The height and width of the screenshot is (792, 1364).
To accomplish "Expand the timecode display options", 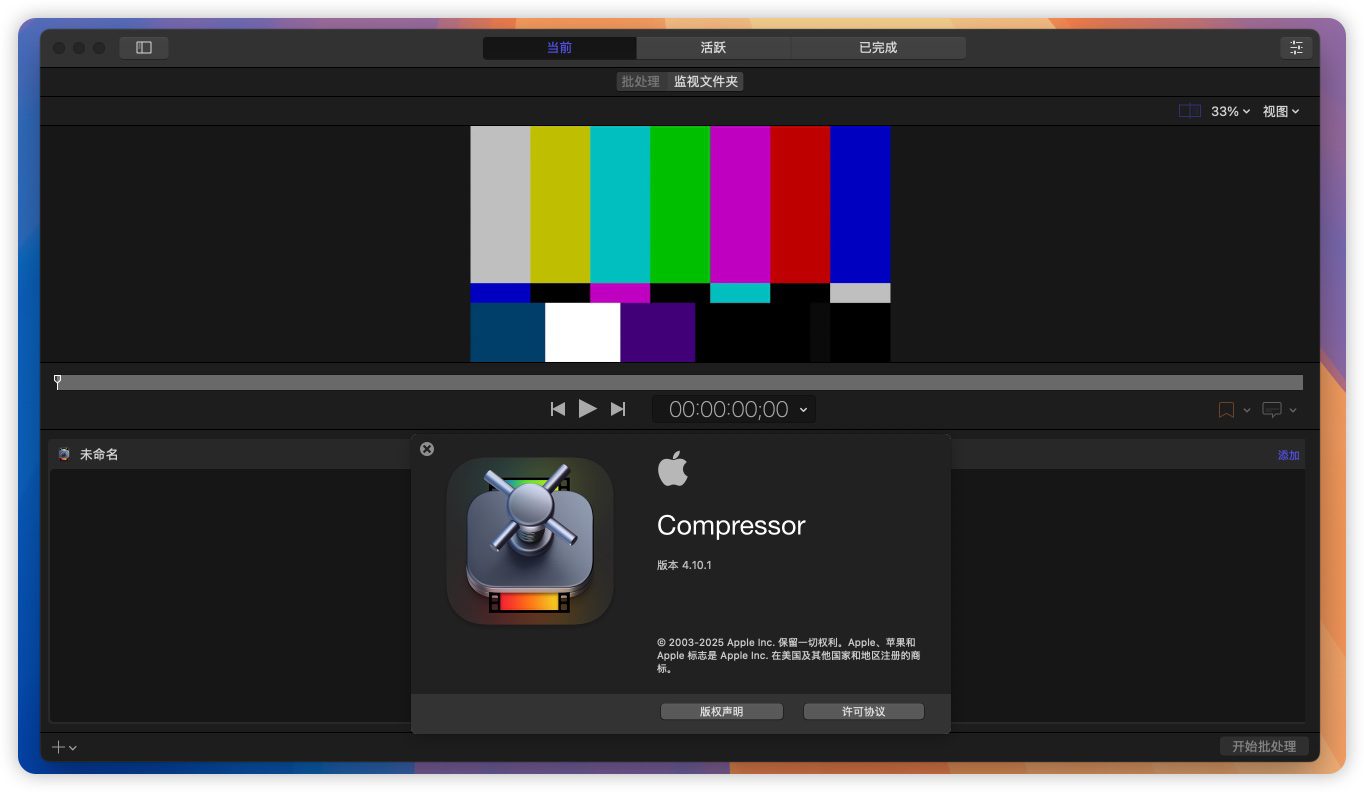I will point(803,410).
